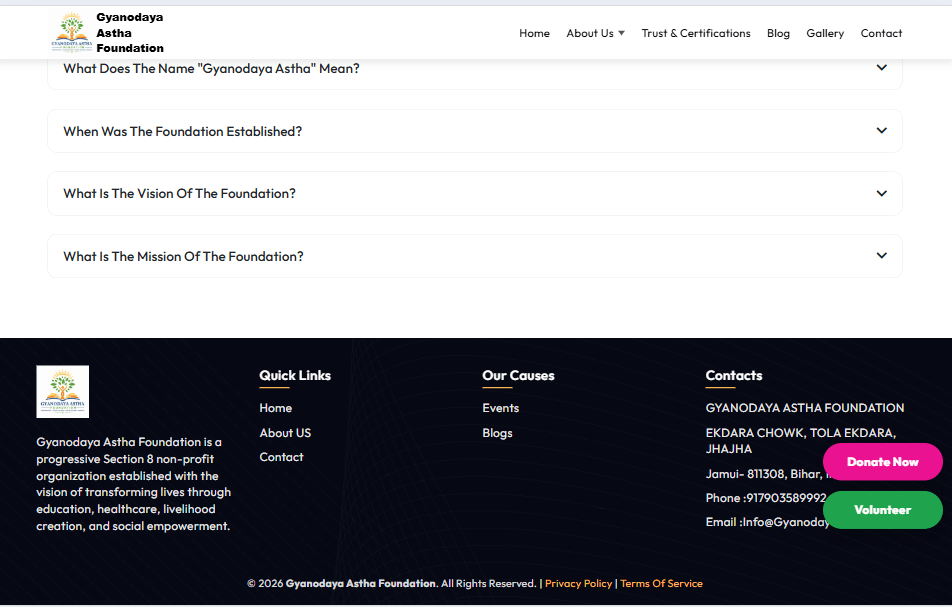Click the footer foundation logo image
The height and width of the screenshot is (607, 952).
pyautogui.click(x=63, y=392)
